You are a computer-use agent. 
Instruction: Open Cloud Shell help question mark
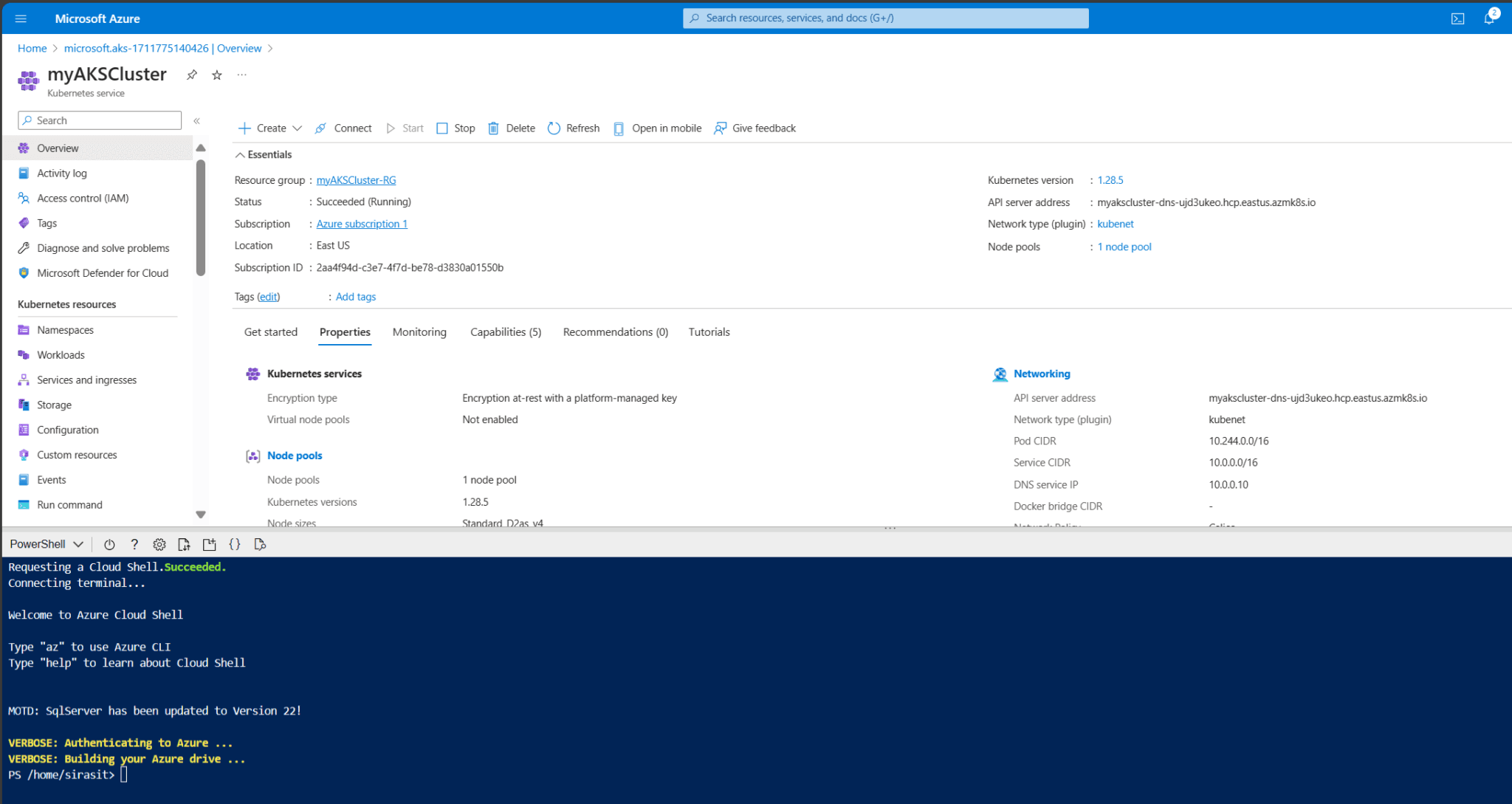point(134,544)
